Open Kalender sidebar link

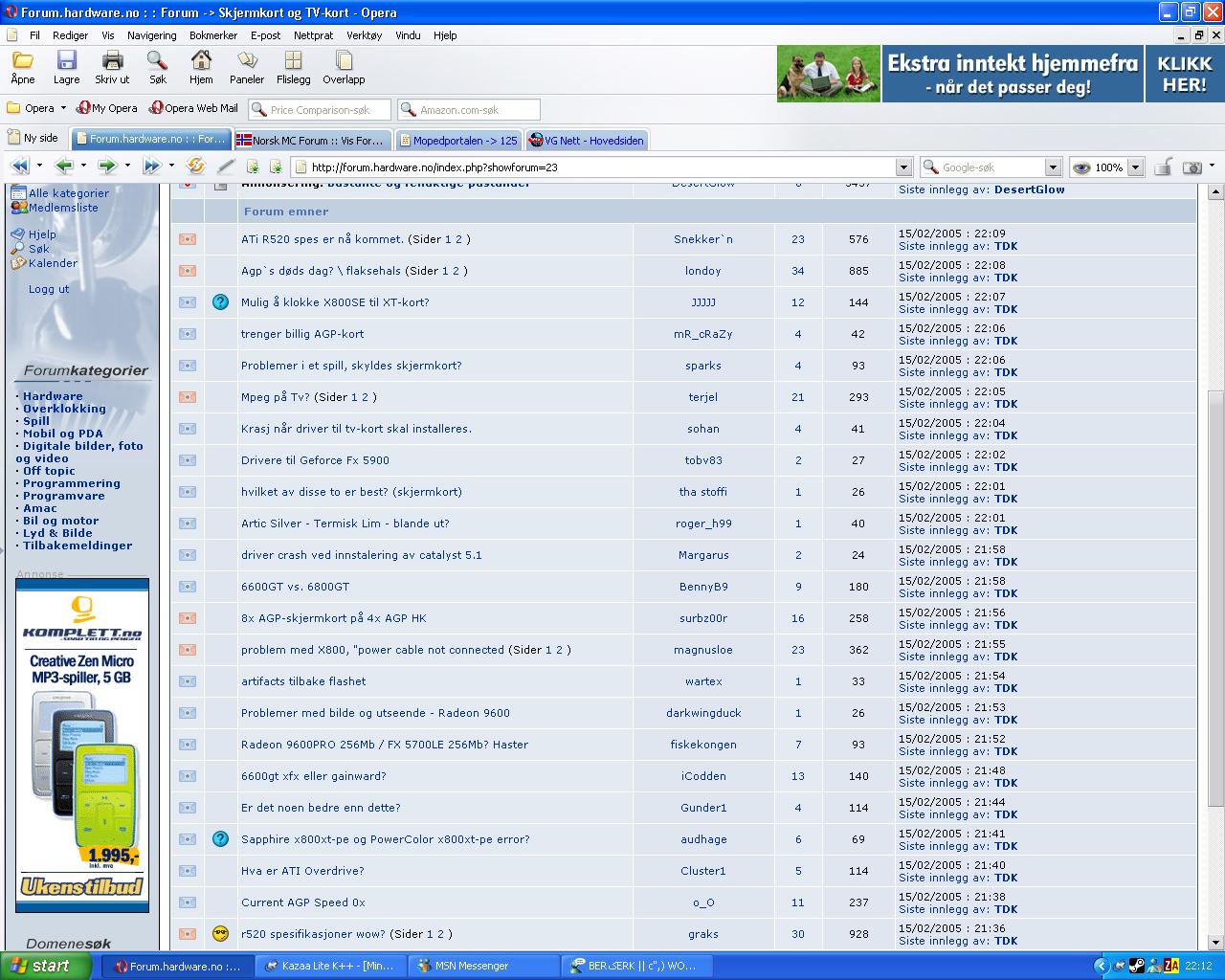[x=53, y=263]
